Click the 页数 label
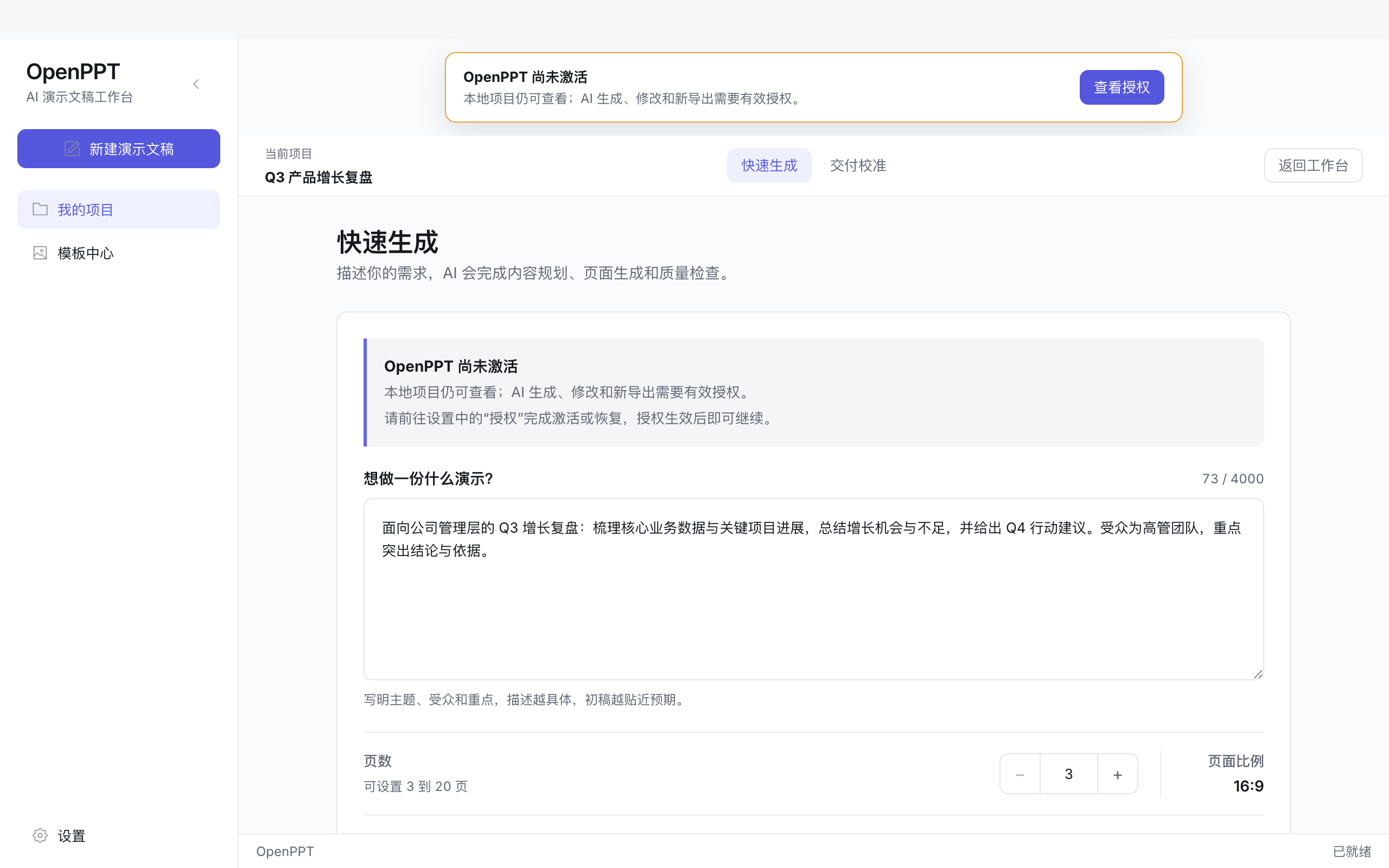Image resolution: width=1389 pixels, height=868 pixels. pyautogui.click(x=378, y=761)
